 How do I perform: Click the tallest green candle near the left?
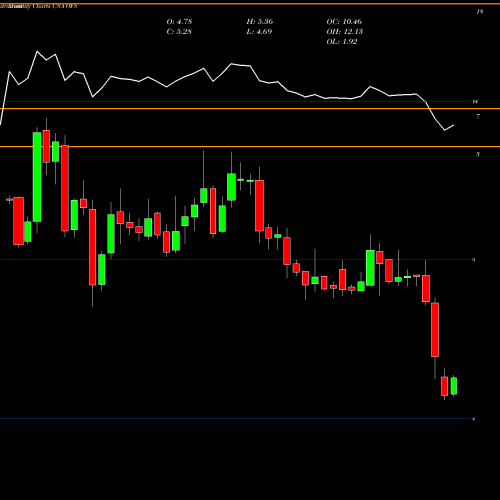click(37, 177)
